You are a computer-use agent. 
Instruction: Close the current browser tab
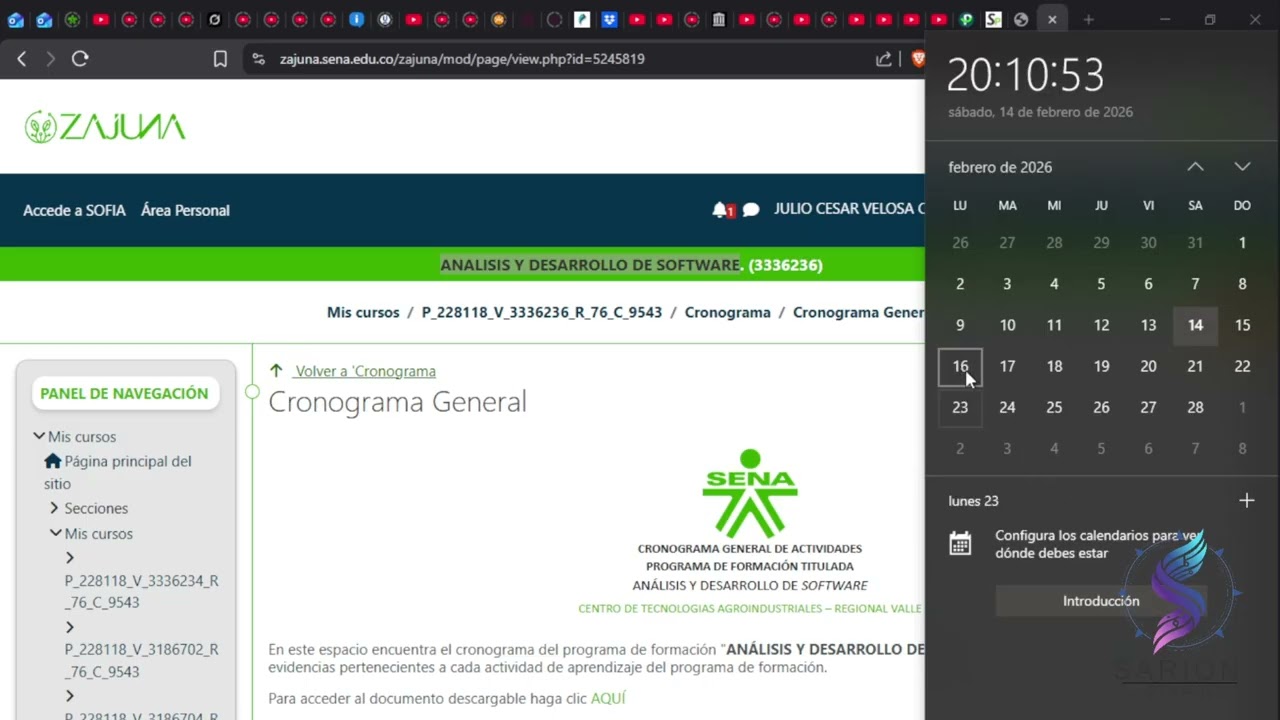point(1052,19)
